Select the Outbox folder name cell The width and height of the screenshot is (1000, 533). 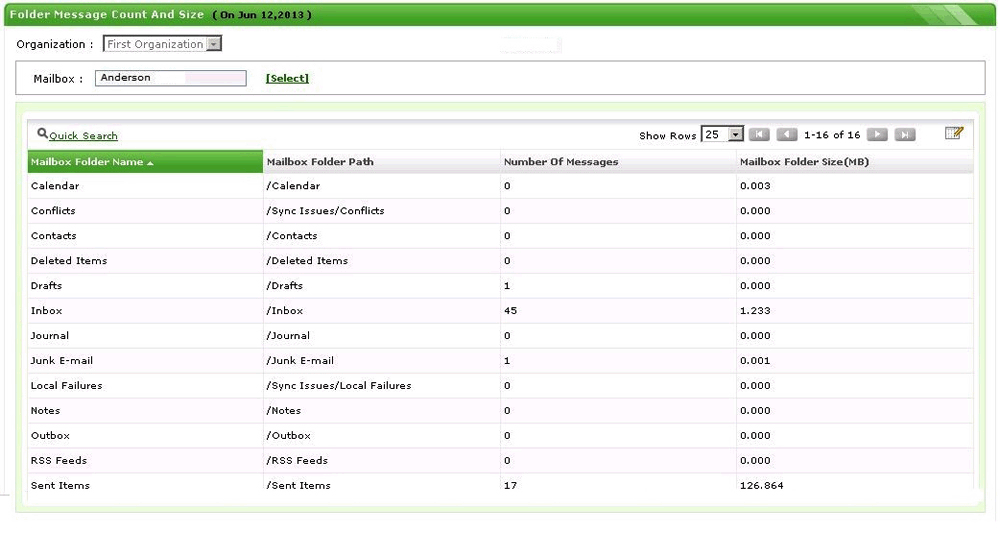coord(145,435)
